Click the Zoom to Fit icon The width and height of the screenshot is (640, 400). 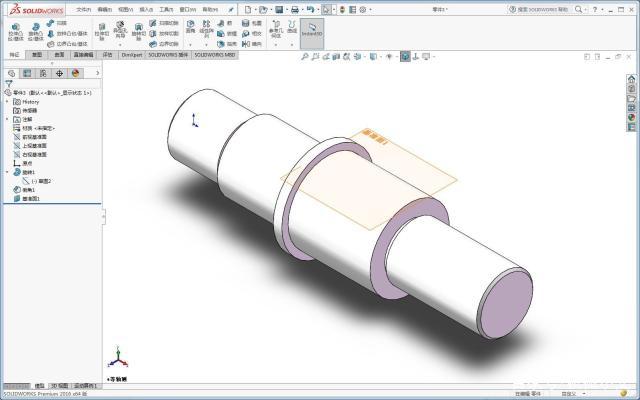304,57
